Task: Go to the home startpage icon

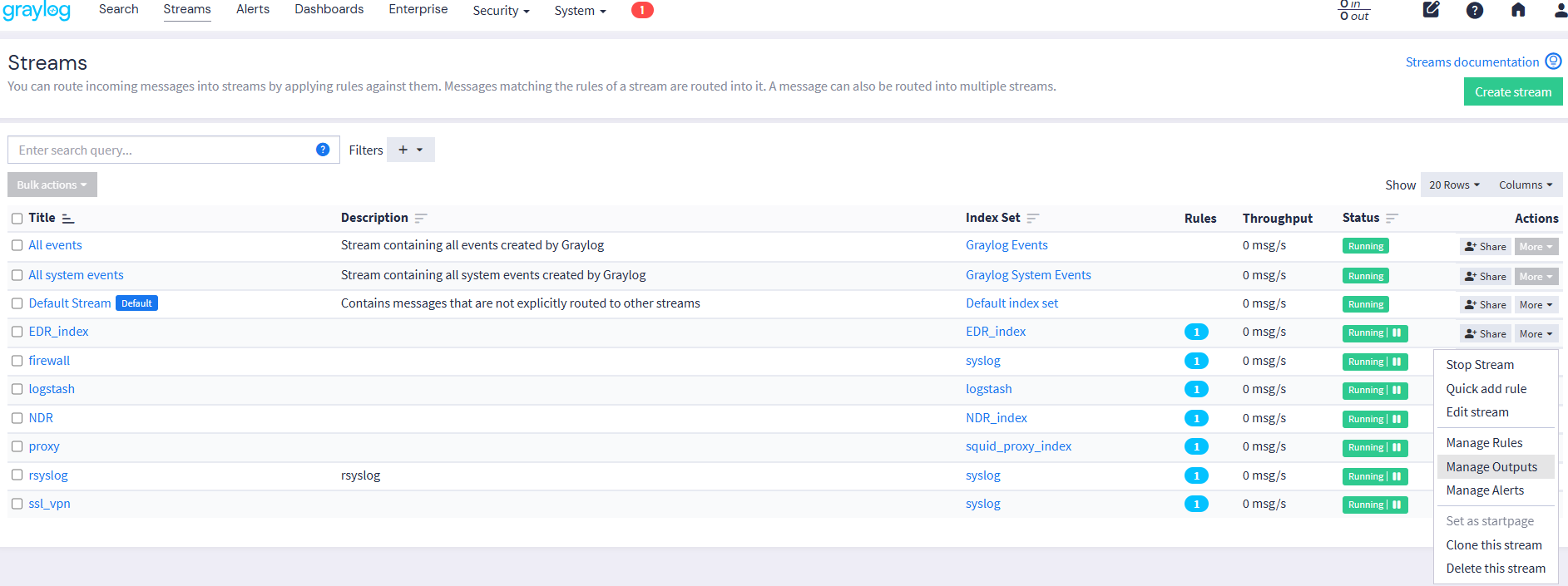Action: coord(1518,10)
